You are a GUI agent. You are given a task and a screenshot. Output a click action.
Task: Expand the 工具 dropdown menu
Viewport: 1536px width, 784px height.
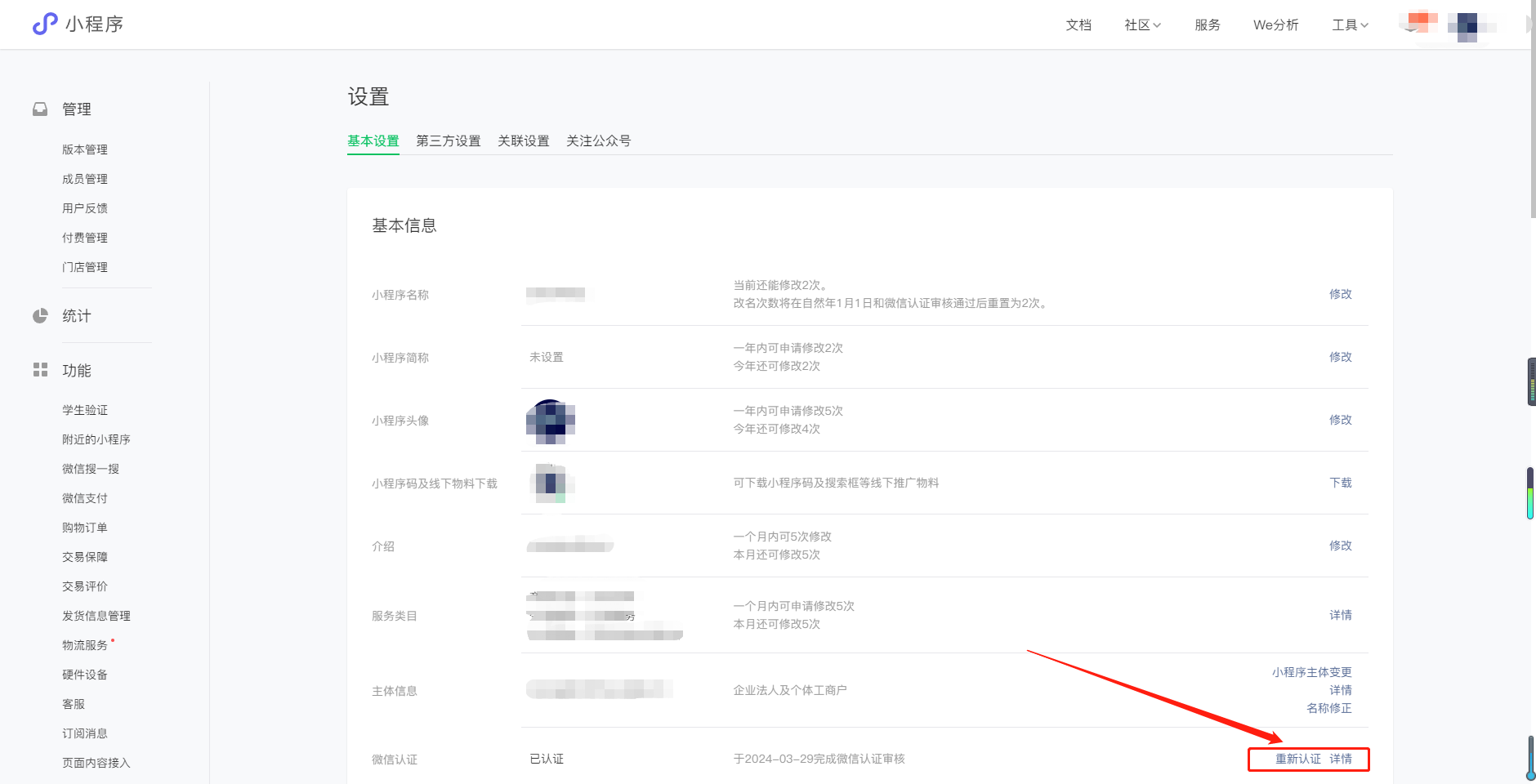pos(1350,25)
